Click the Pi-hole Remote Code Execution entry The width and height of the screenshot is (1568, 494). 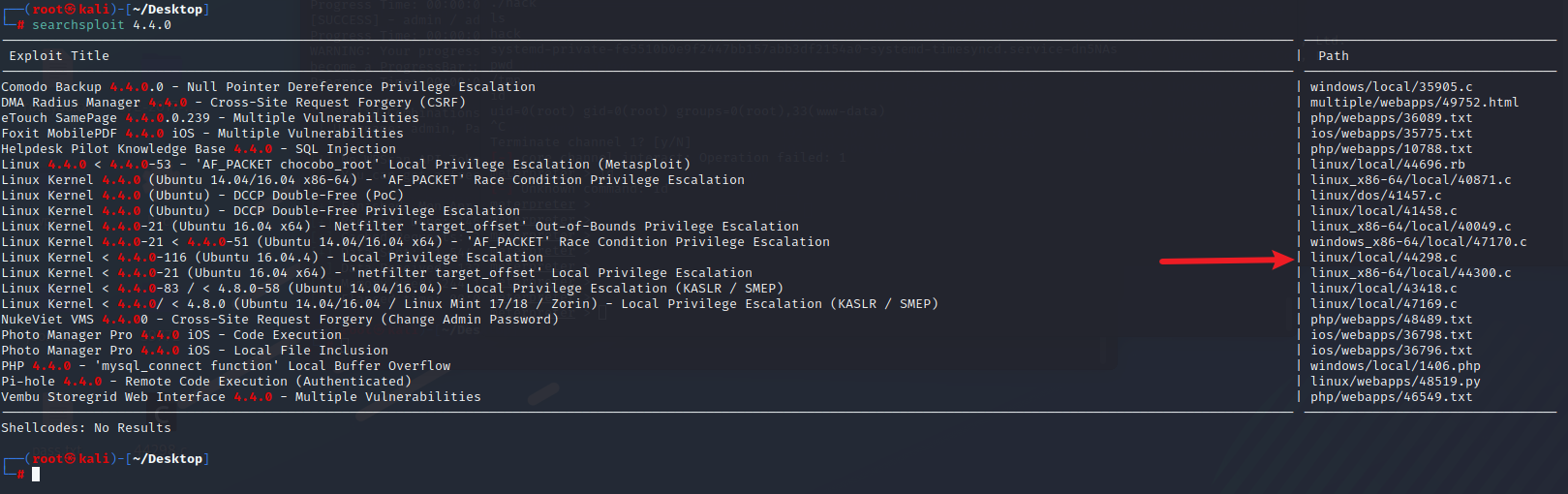tap(206, 382)
